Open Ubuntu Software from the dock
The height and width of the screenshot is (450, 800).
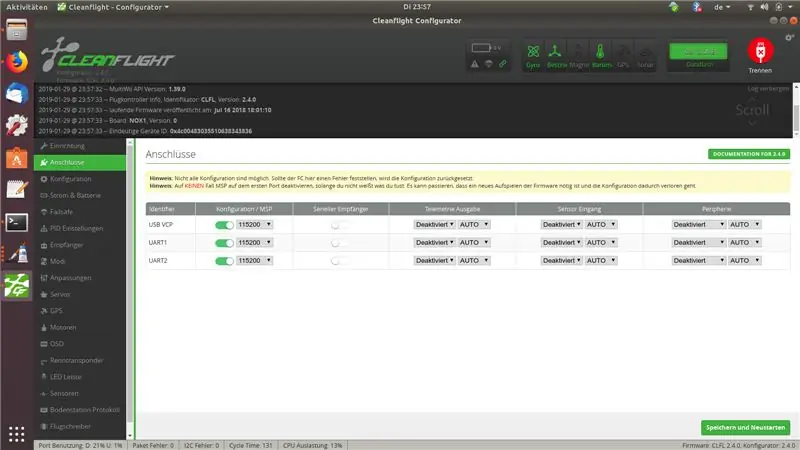[x=16, y=158]
